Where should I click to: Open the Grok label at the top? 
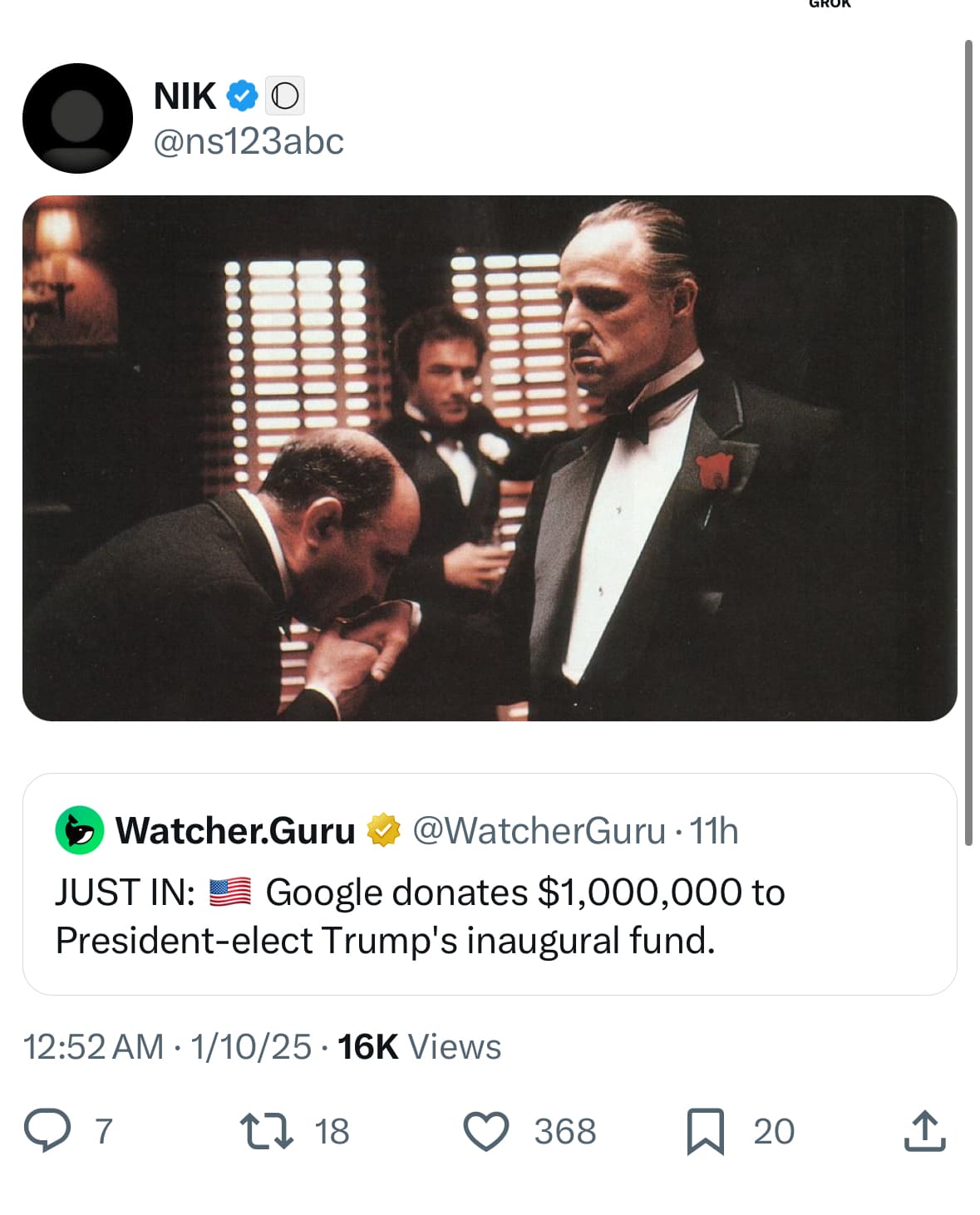[x=828, y=6]
